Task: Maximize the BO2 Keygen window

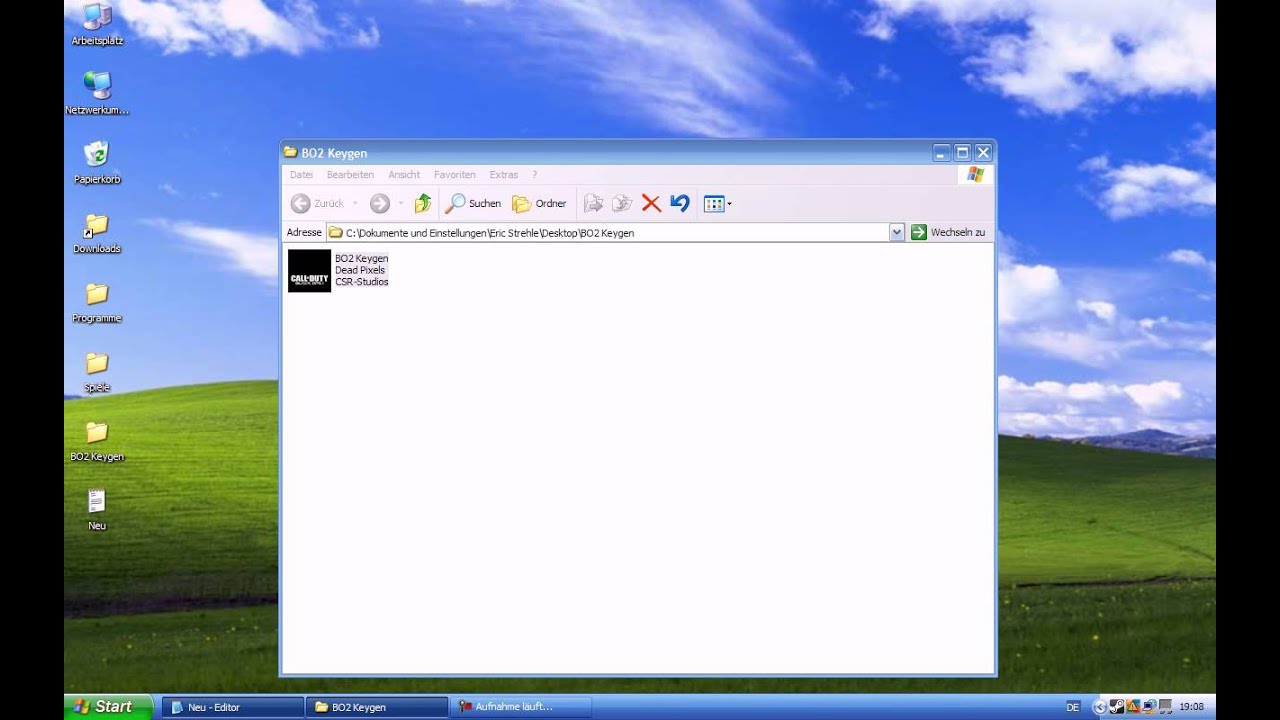Action: [962, 152]
